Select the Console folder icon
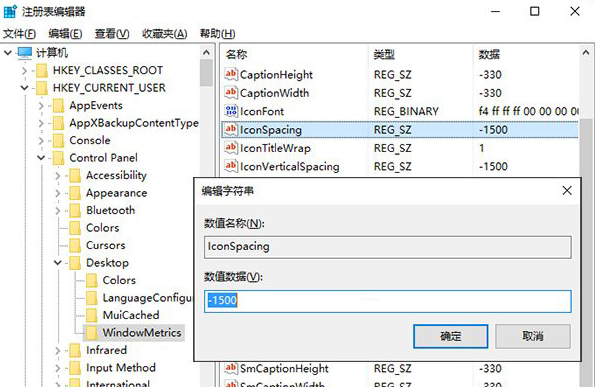The width and height of the screenshot is (595, 387). coord(58,140)
